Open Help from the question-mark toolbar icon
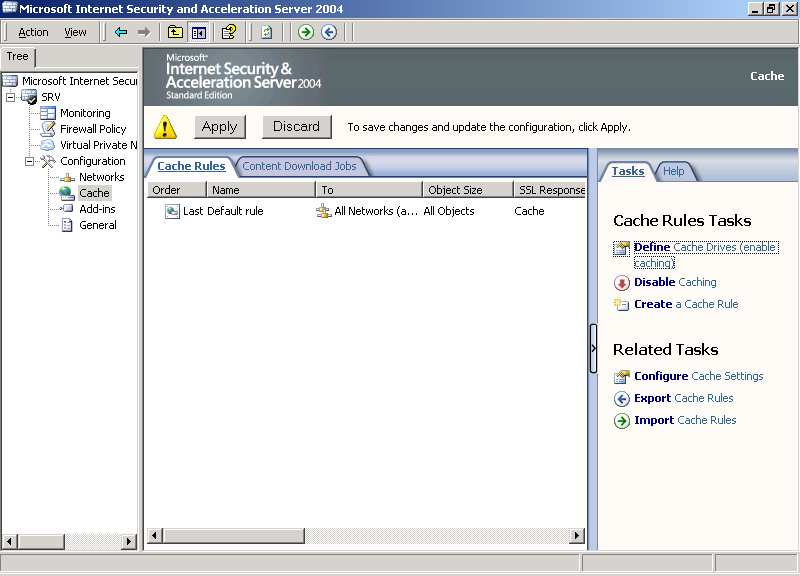Screen dimensions: 800x576 [229, 32]
